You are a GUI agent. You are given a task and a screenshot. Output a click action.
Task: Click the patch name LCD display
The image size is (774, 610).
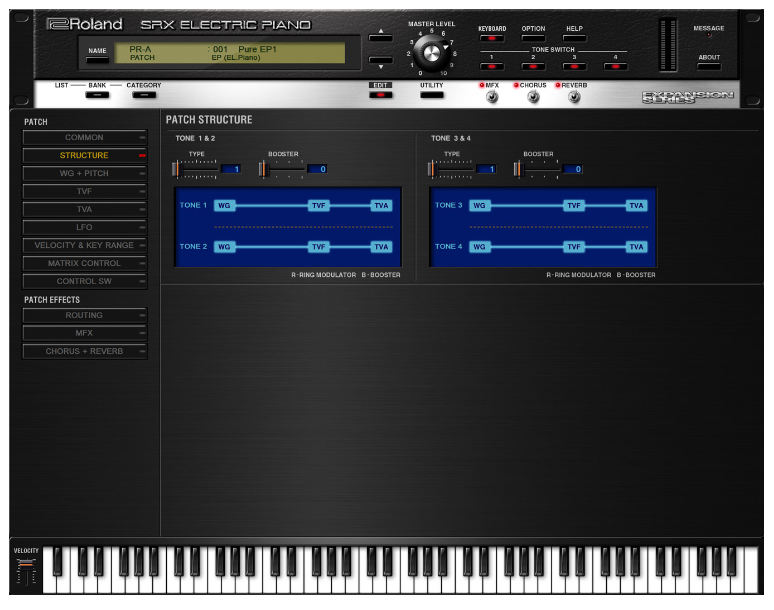click(x=230, y=53)
